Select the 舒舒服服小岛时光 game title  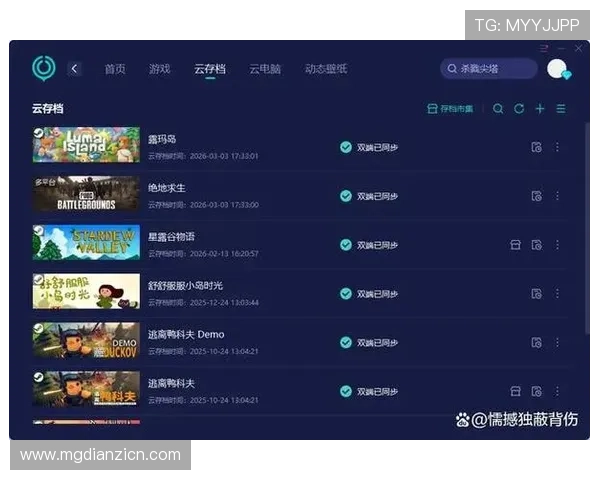tap(185, 286)
